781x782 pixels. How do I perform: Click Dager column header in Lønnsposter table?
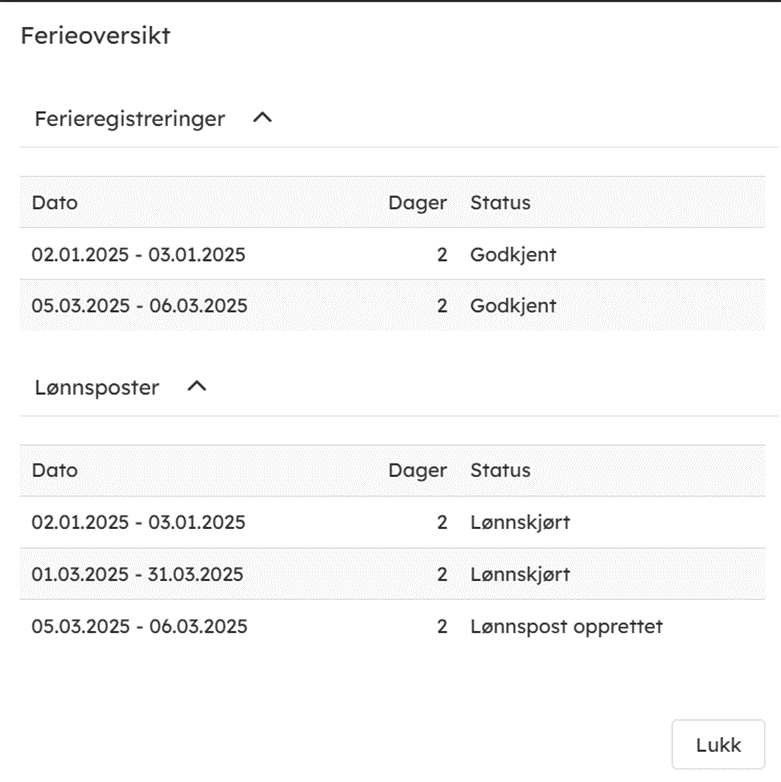coord(417,470)
